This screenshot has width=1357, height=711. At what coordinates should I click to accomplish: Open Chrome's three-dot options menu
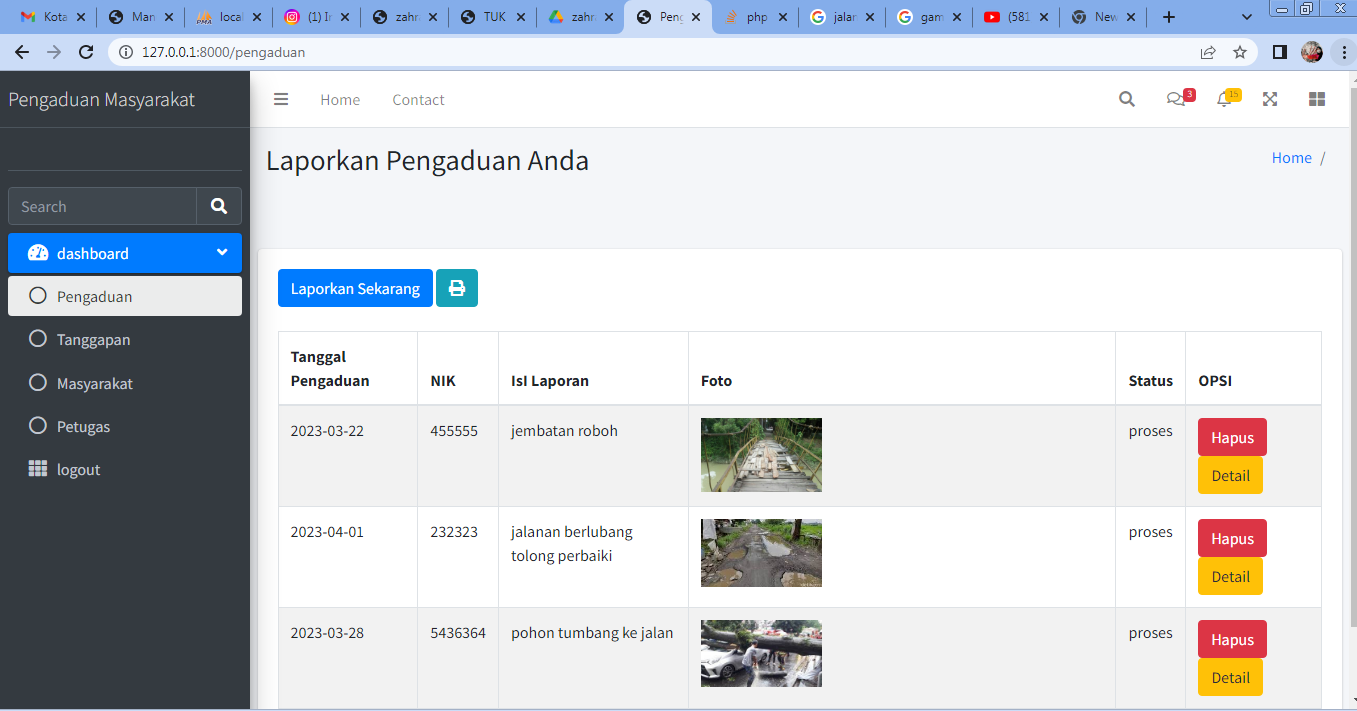[x=1341, y=52]
